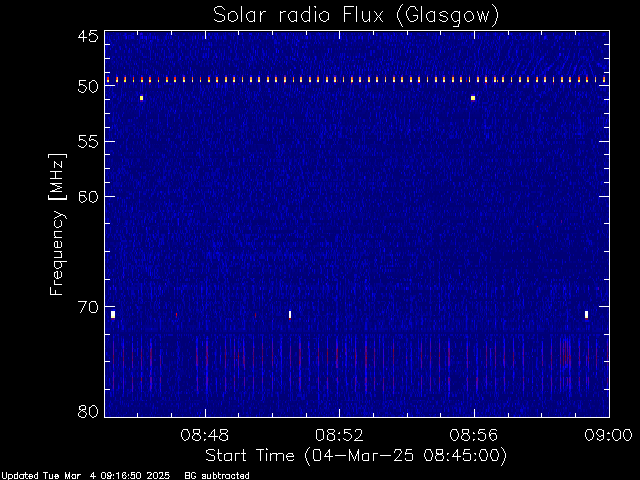This screenshot has width=640, height=480.
Task: Click the 'Solar radio Flux (Glasgow)' title
Action: tap(356, 16)
